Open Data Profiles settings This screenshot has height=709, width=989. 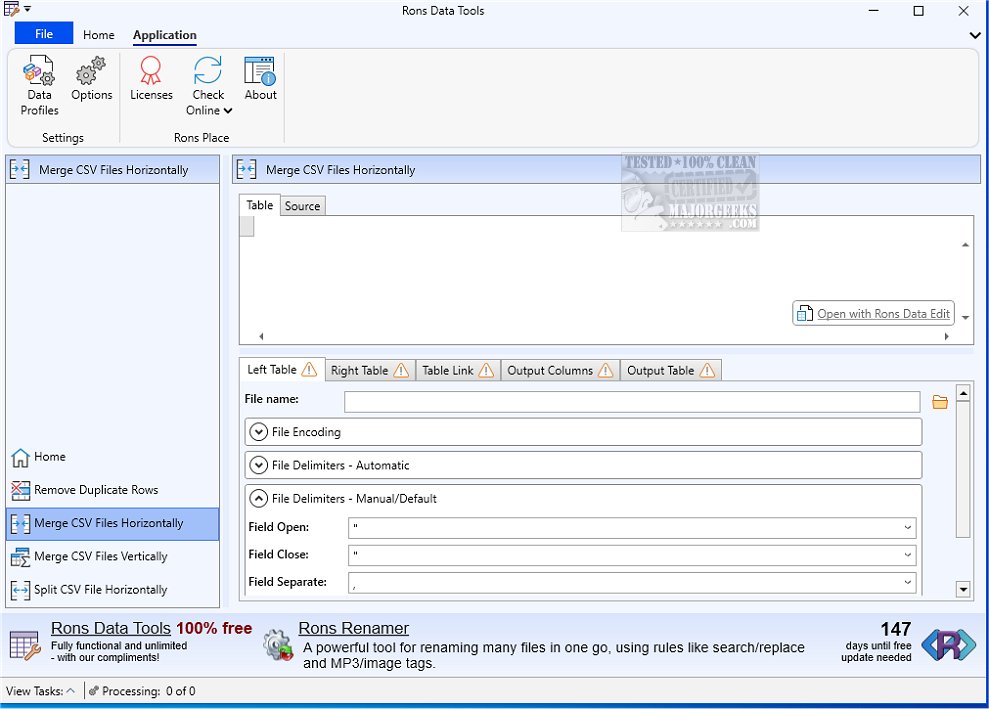point(39,86)
